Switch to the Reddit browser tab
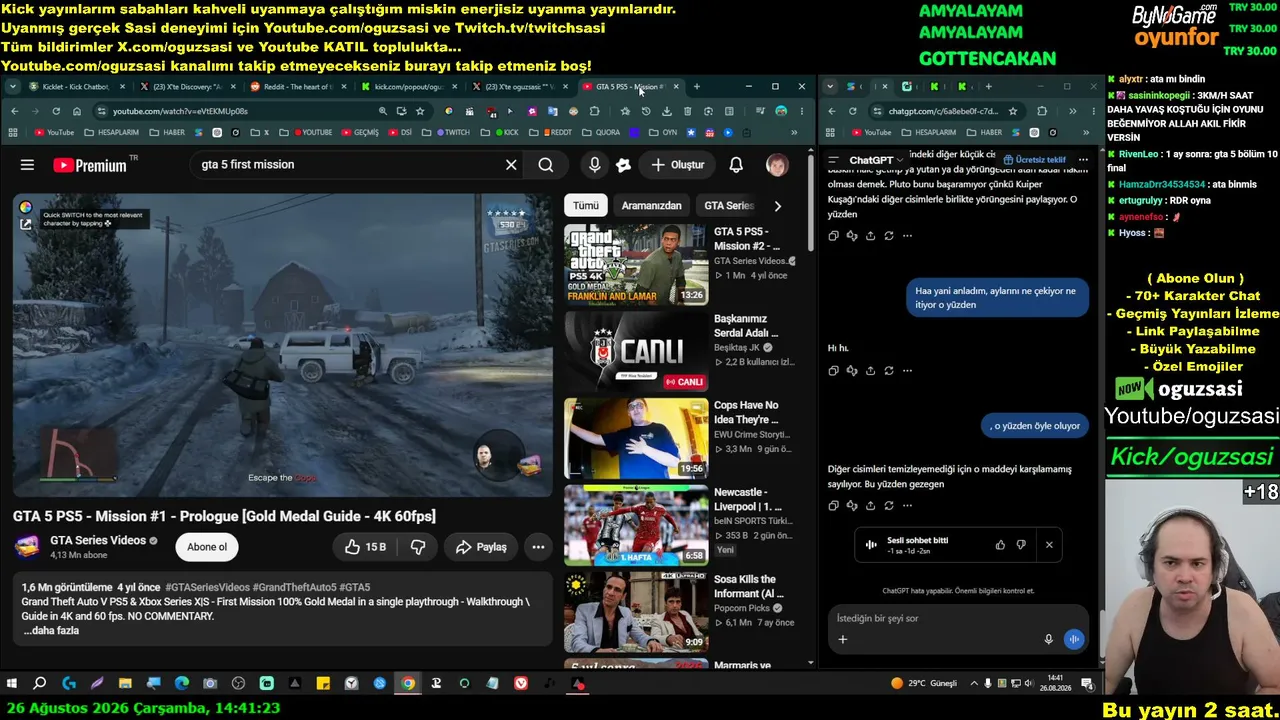The image size is (1280, 720). coord(299,87)
